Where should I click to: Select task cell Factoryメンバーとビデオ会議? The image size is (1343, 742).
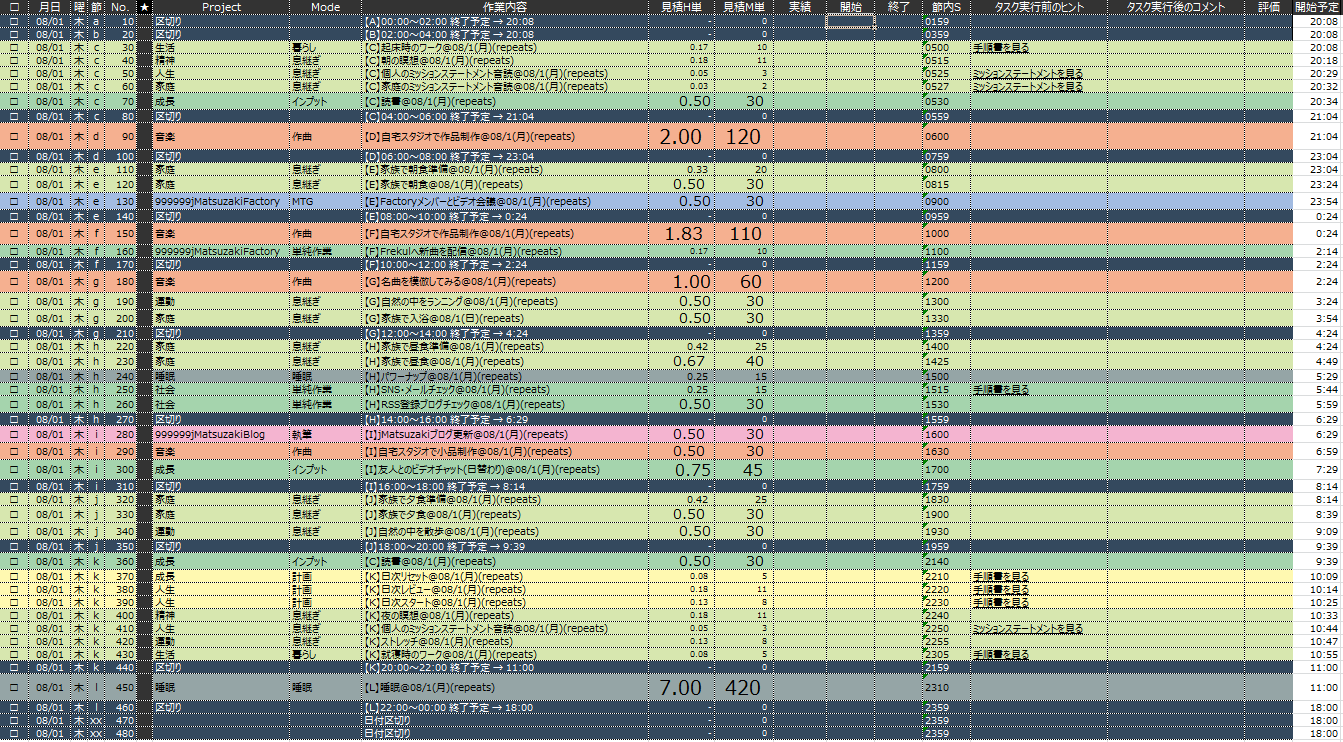pyautogui.click(x=505, y=201)
